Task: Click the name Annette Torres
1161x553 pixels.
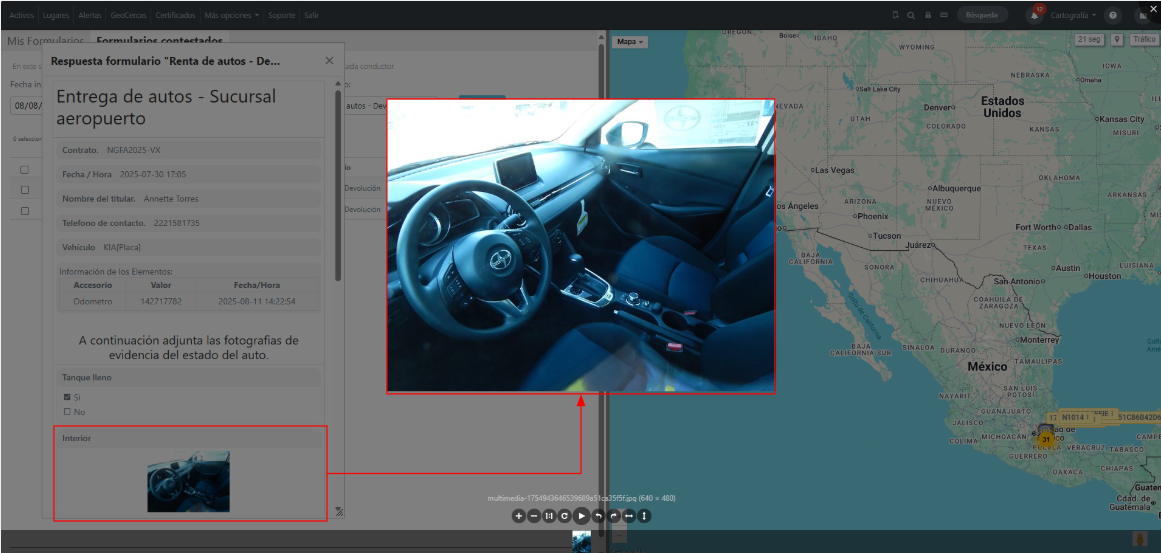Action: 171,199
